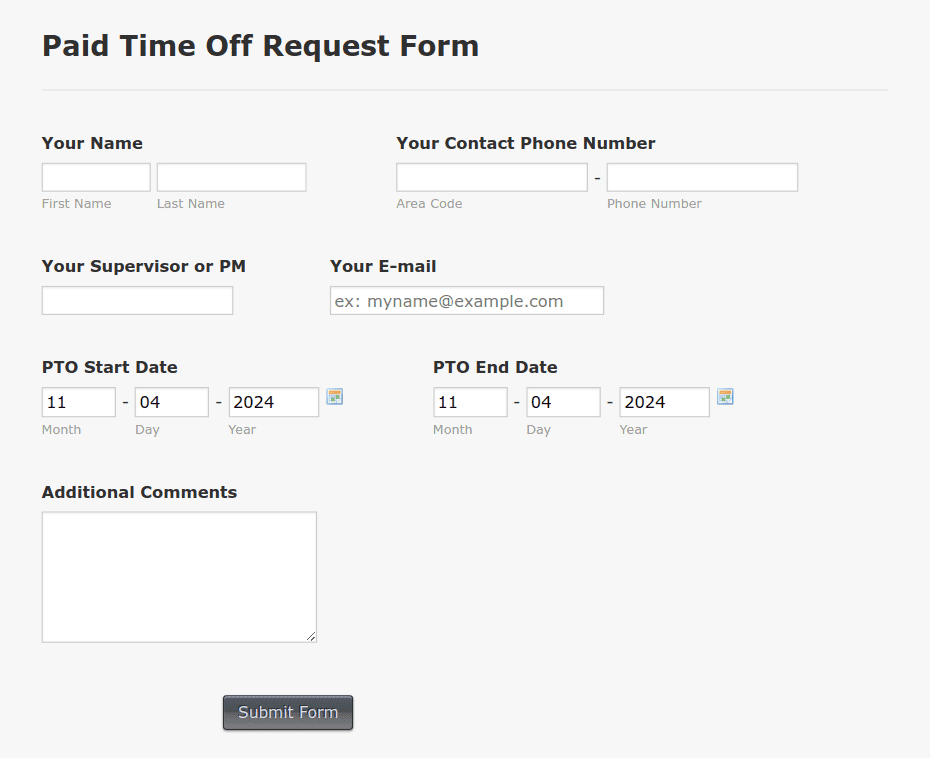Screen dimensions: 930x758
Task: Select the Your E-mail input box
Action: click(x=466, y=300)
